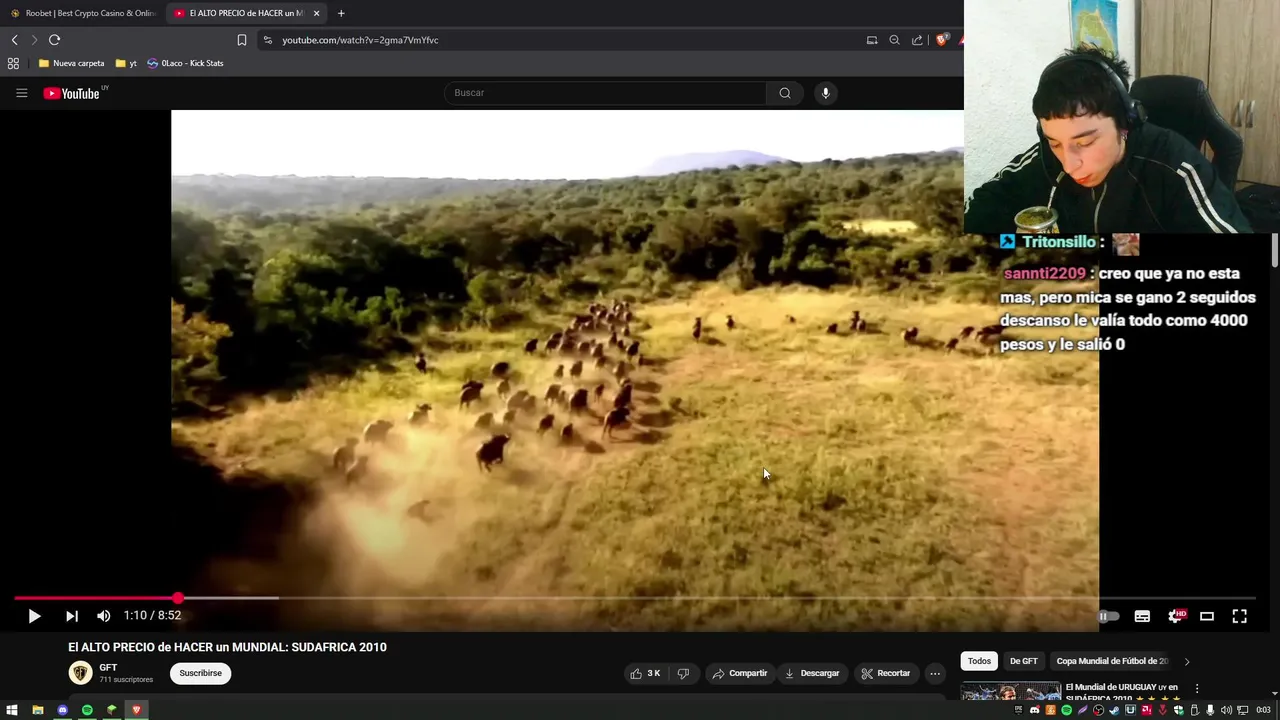The height and width of the screenshot is (720, 1280).
Task: Mute the video volume
Action: (103, 616)
